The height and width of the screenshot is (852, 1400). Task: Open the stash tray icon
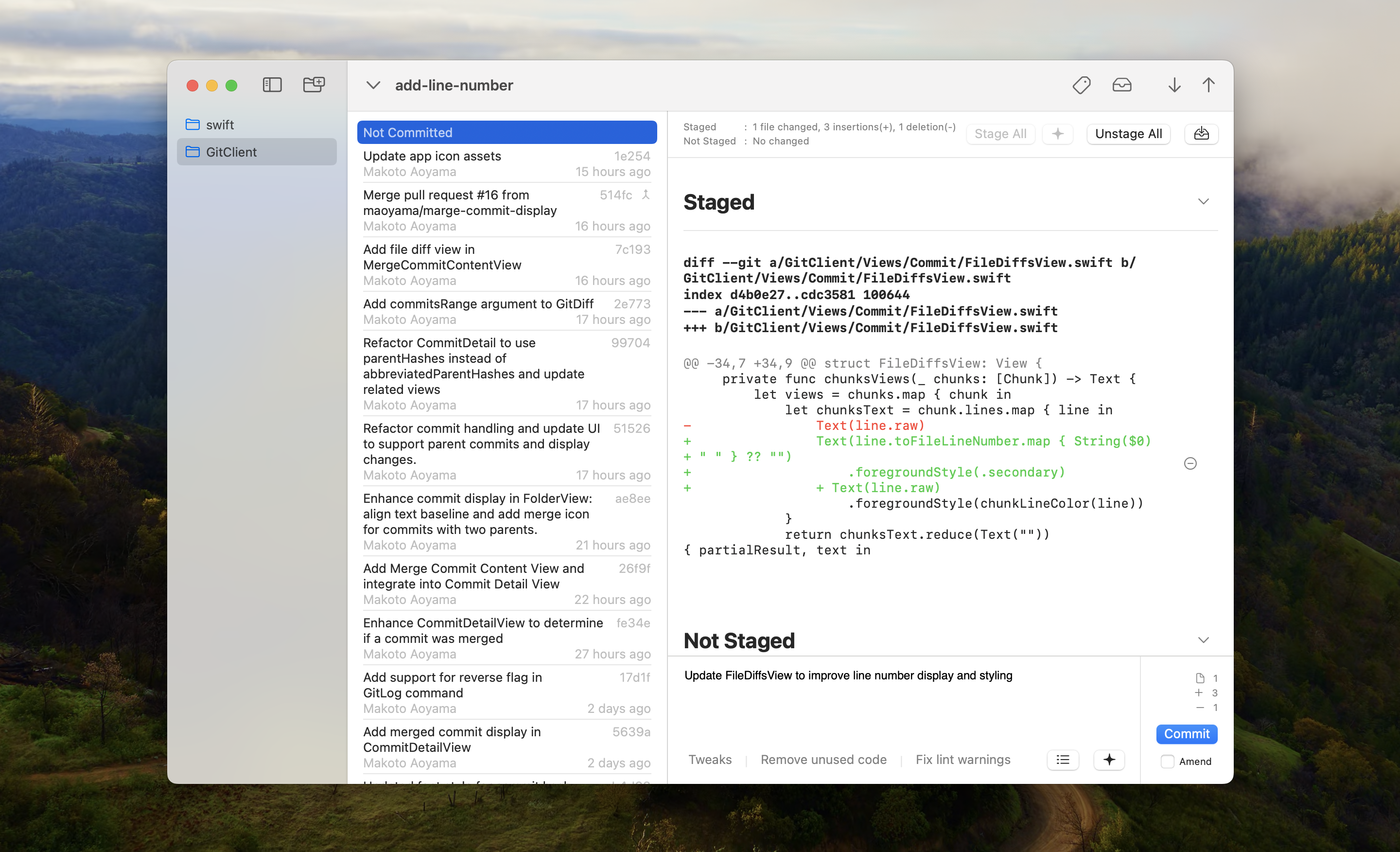(1121, 85)
